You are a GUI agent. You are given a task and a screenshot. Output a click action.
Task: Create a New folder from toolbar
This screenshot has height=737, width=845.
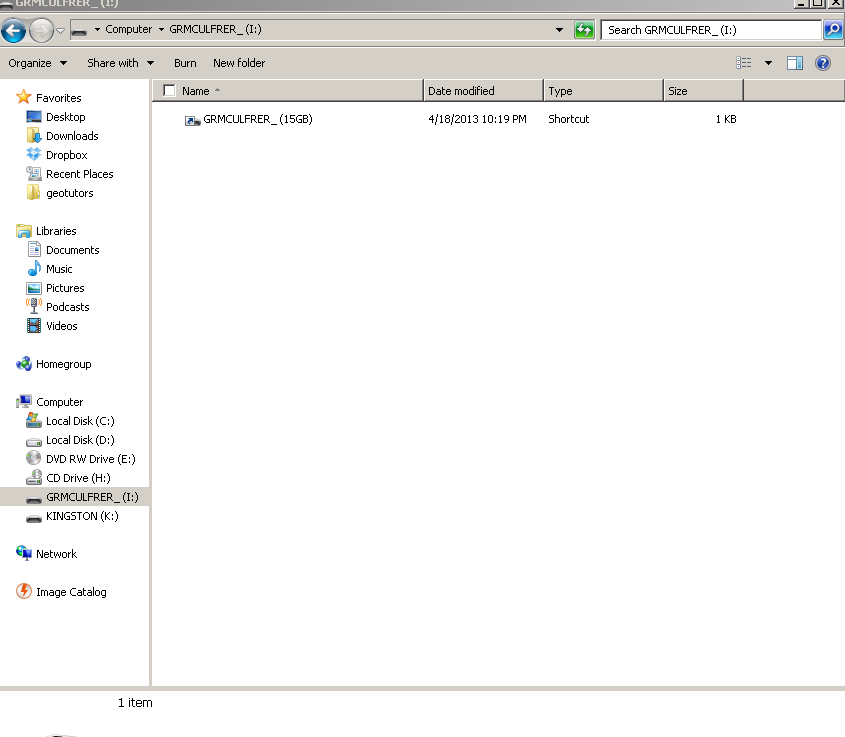(x=239, y=63)
